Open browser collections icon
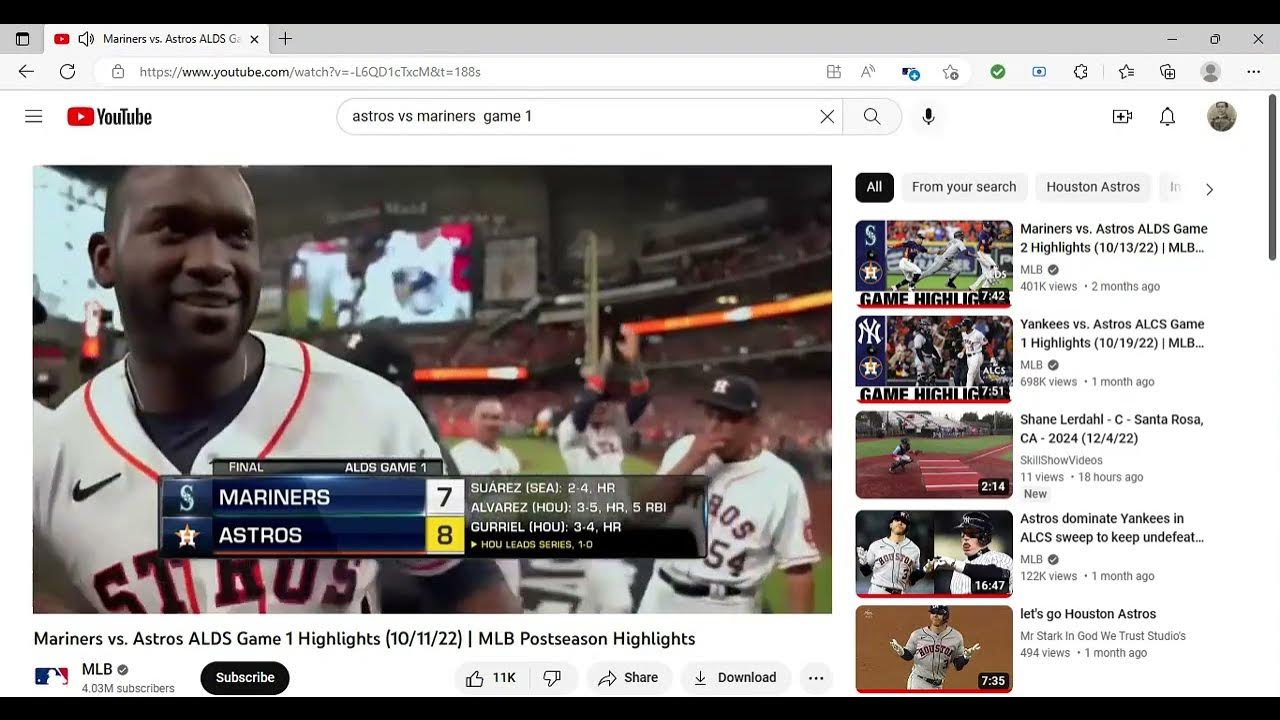Viewport: 1280px width, 720px height. pos(1167,72)
